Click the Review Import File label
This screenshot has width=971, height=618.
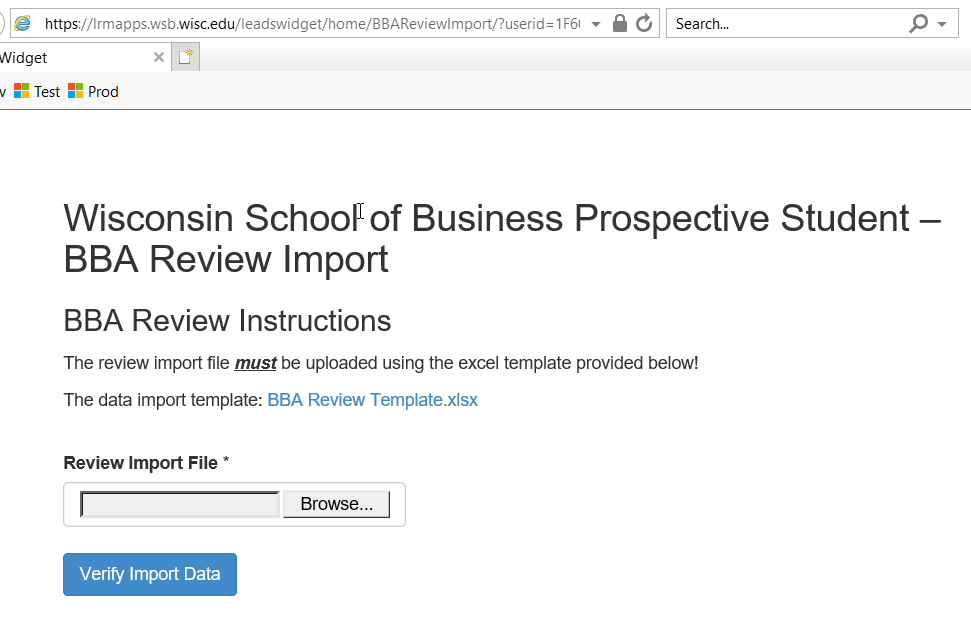tap(140, 463)
